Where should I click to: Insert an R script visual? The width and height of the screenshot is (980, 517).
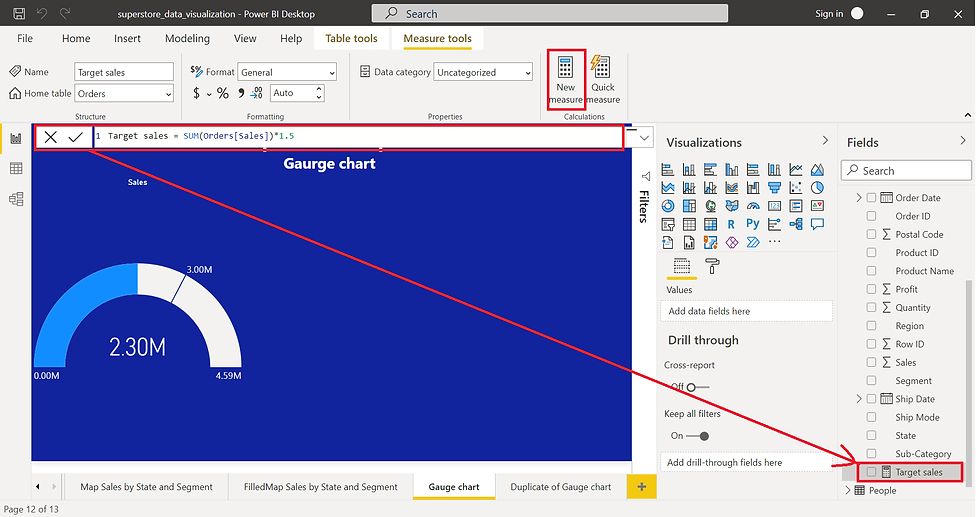click(x=731, y=224)
